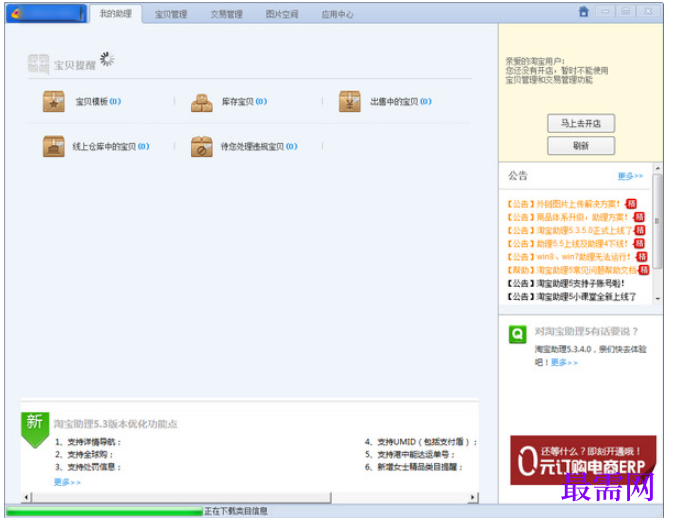
Task: Click the green download progress bar
Action: tap(104, 511)
